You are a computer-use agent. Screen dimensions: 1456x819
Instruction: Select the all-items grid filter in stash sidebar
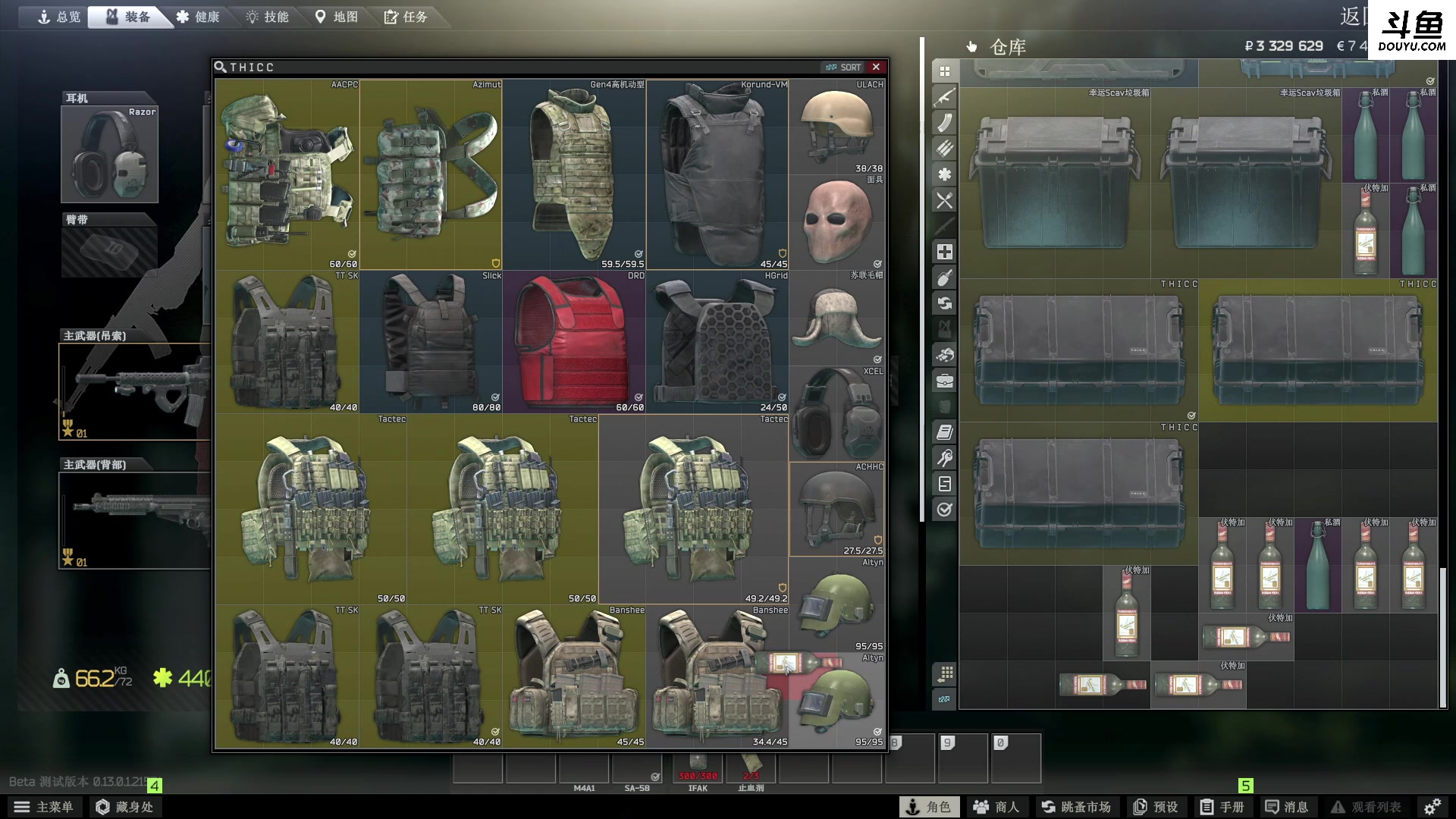pos(944,71)
